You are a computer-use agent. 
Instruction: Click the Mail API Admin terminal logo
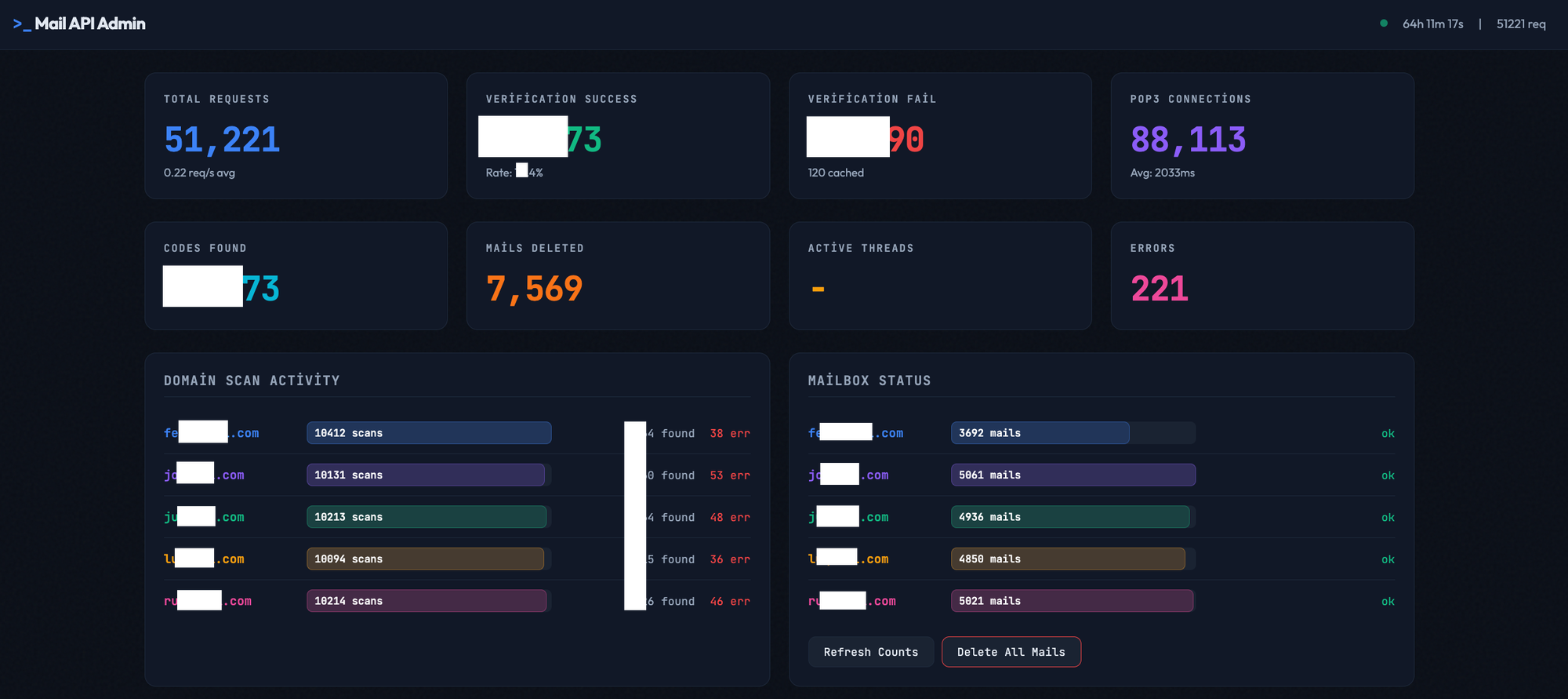(x=79, y=24)
